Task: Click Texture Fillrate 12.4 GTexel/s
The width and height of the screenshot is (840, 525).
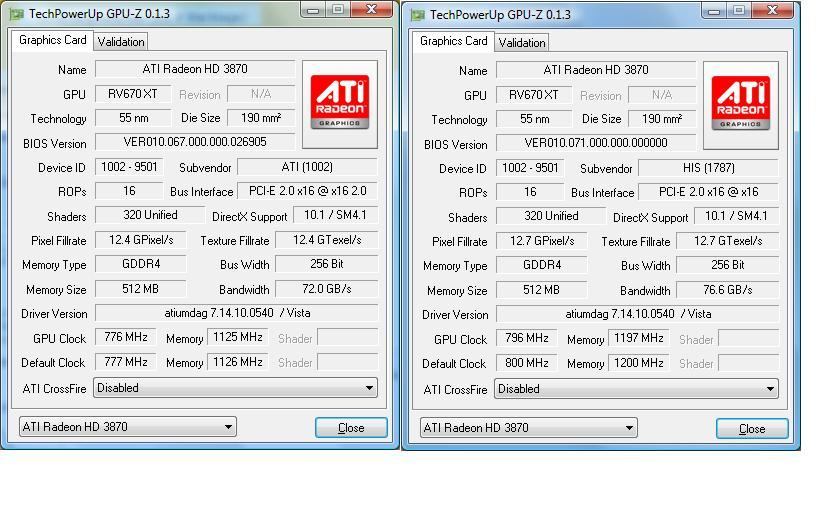Action: click(x=326, y=240)
